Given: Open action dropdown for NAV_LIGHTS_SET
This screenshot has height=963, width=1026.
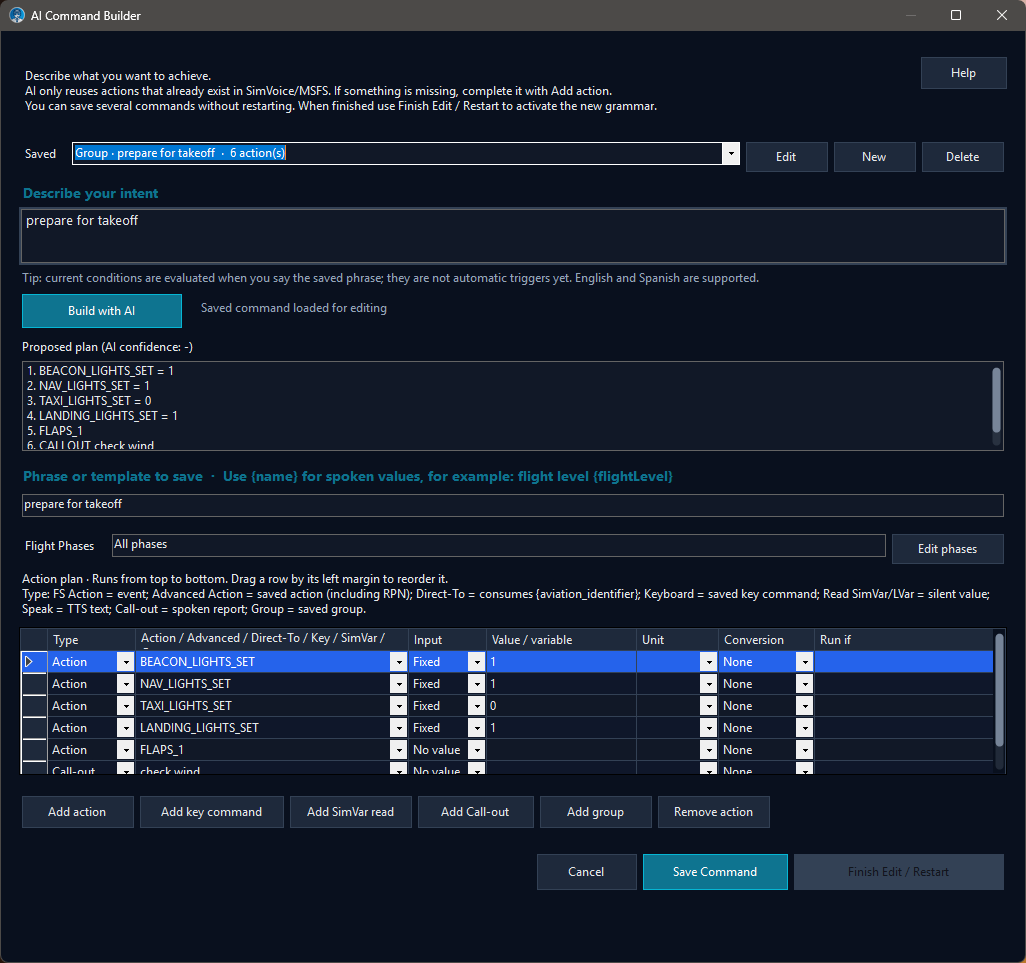Looking at the screenshot, I should click(x=398, y=684).
